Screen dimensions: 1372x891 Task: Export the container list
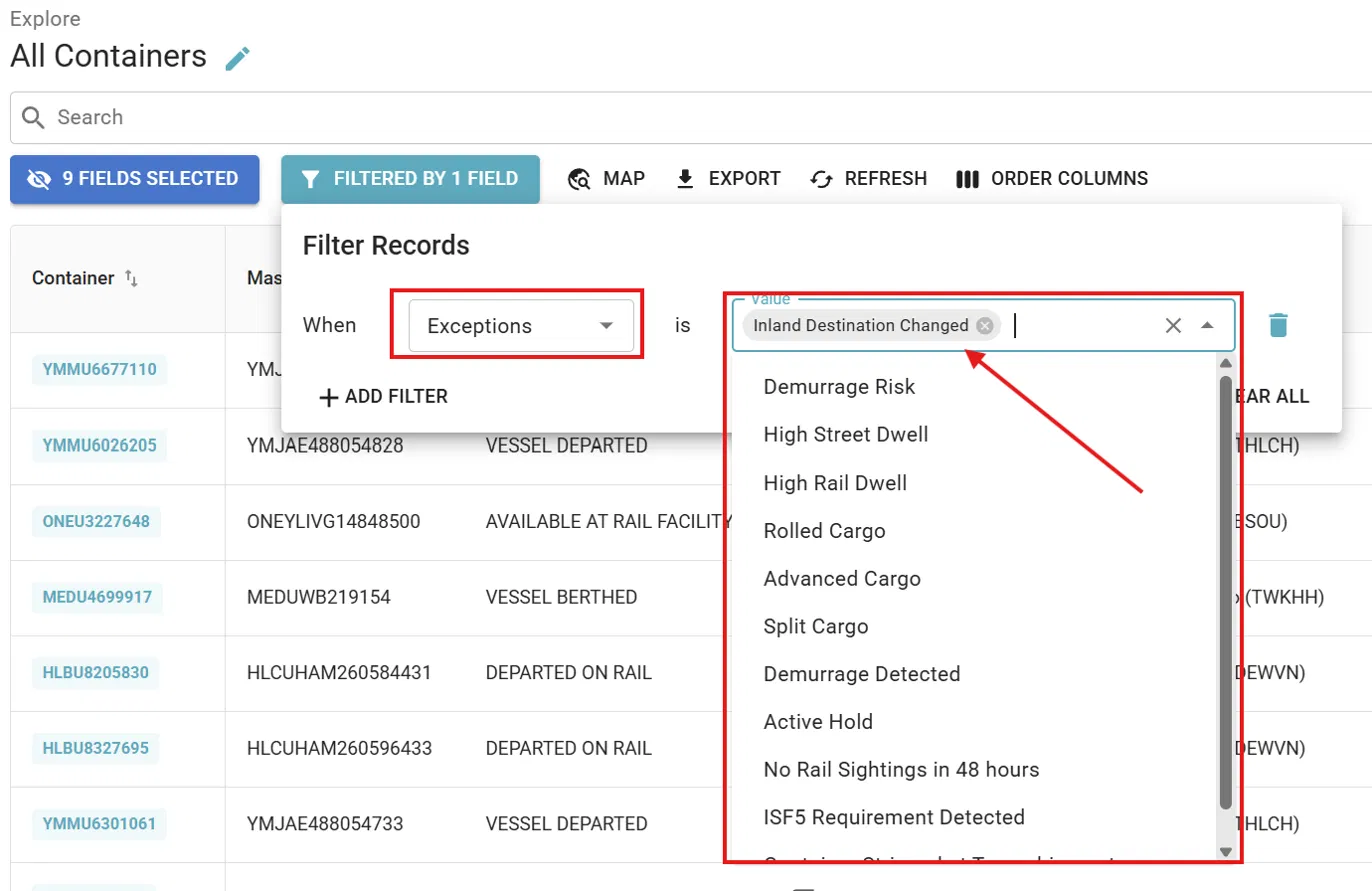pos(728,179)
